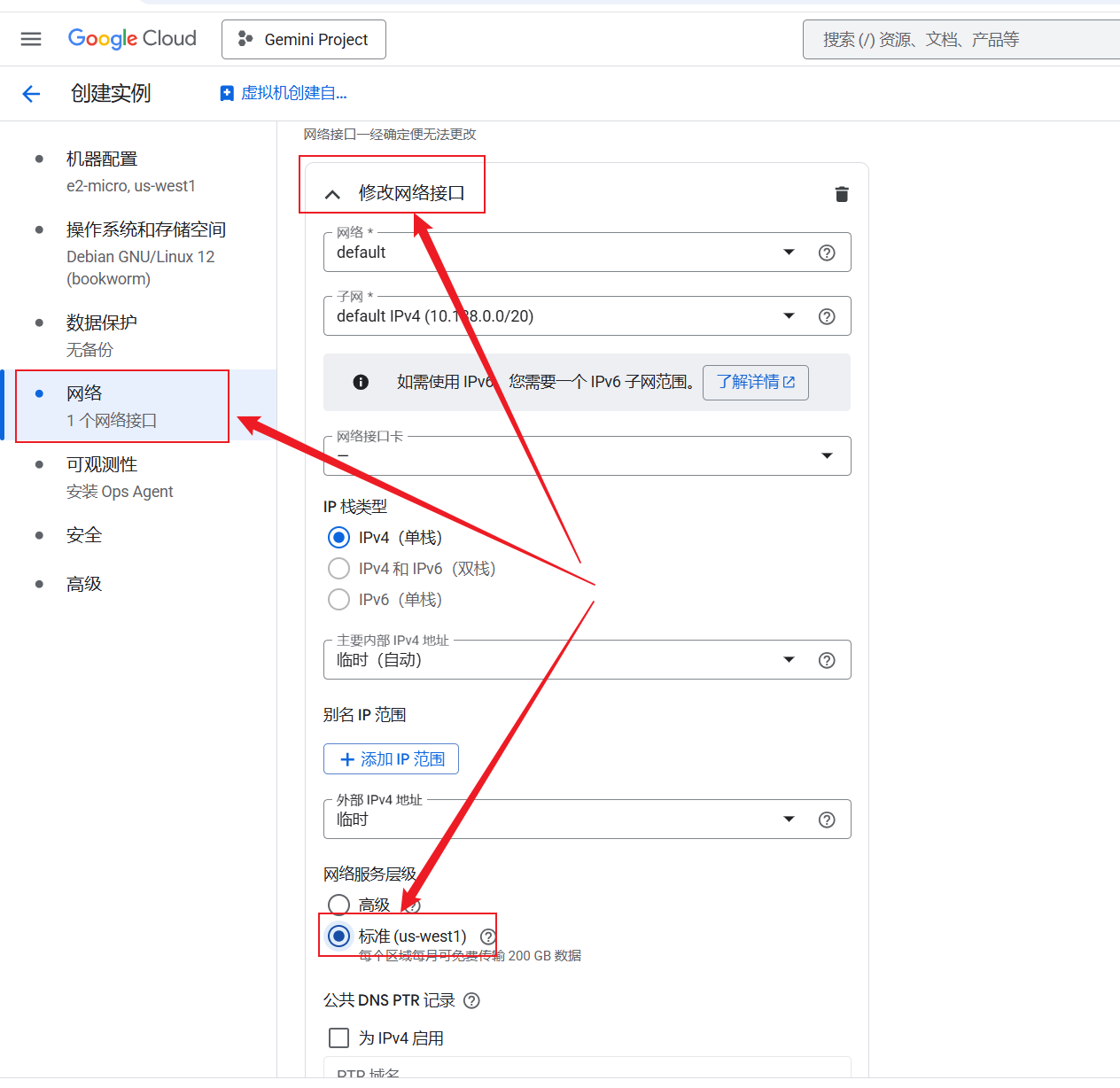Click the back arrow beside 创建实例
The image size is (1120, 1088).
tap(31, 93)
